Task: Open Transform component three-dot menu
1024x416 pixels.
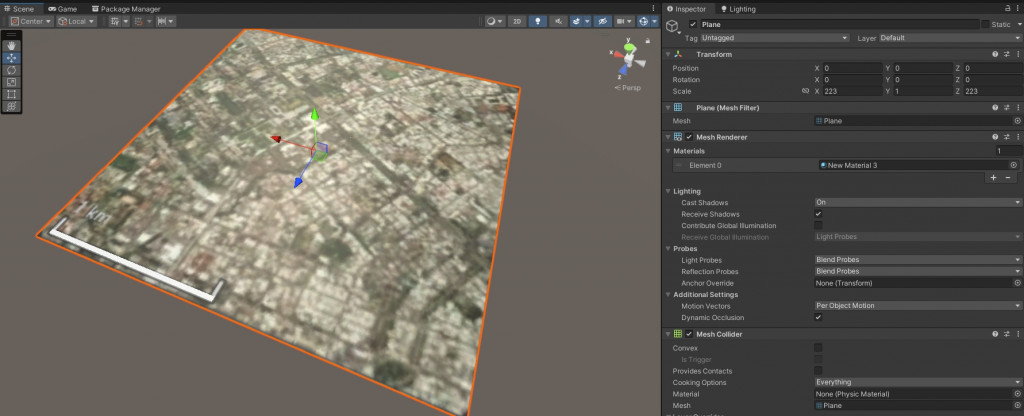Action: [x=1017, y=54]
